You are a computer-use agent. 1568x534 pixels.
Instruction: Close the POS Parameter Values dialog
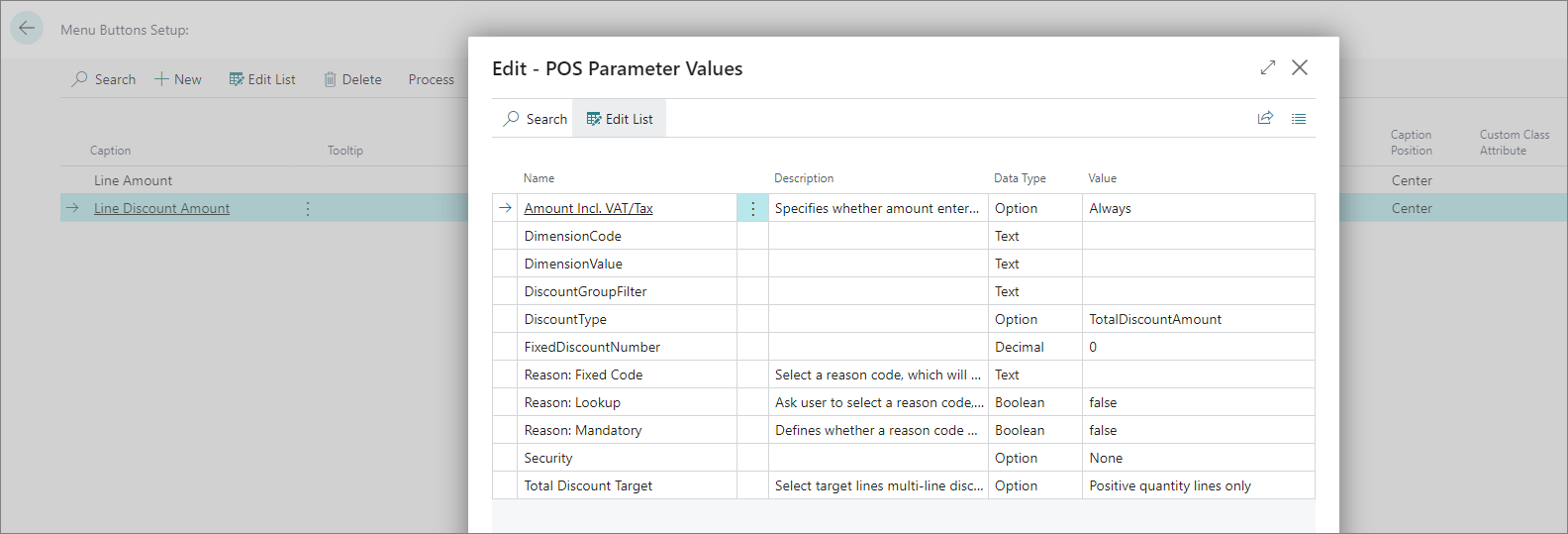pos(1300,67)
